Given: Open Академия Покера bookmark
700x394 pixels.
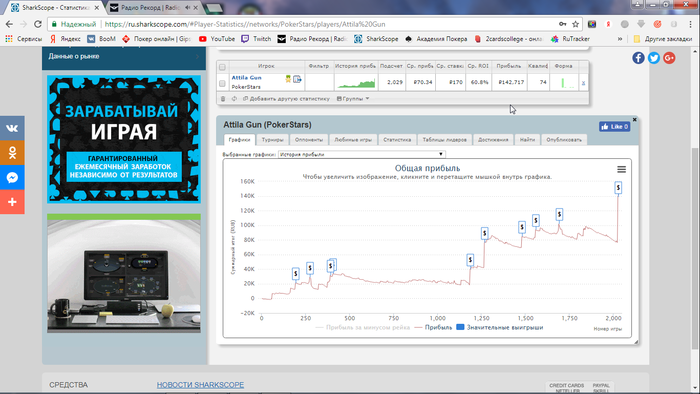Looking at the screenshot, I should pyautogui.click(x=436, y=39).
